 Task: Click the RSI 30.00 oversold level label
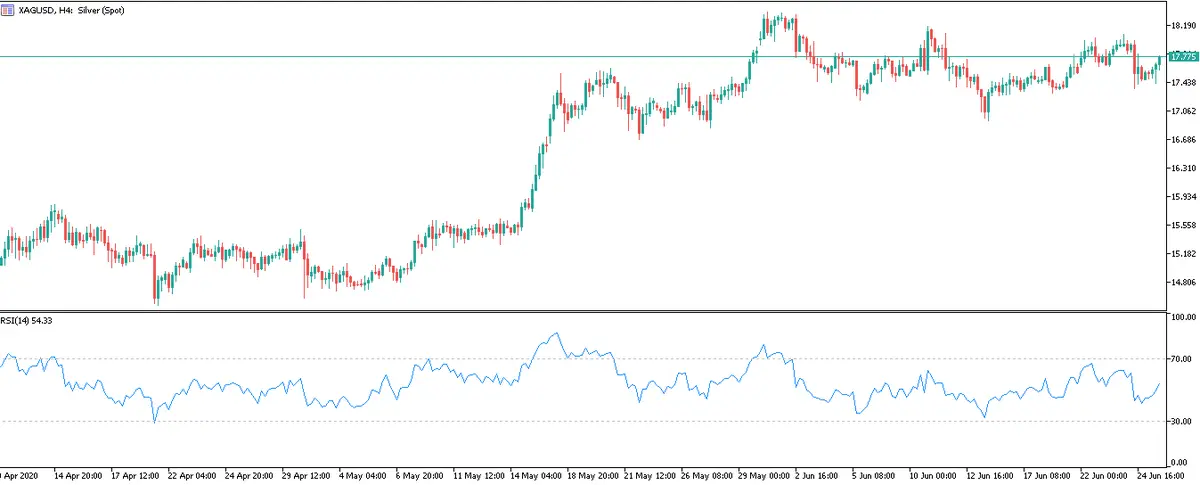pos(1183,422)
